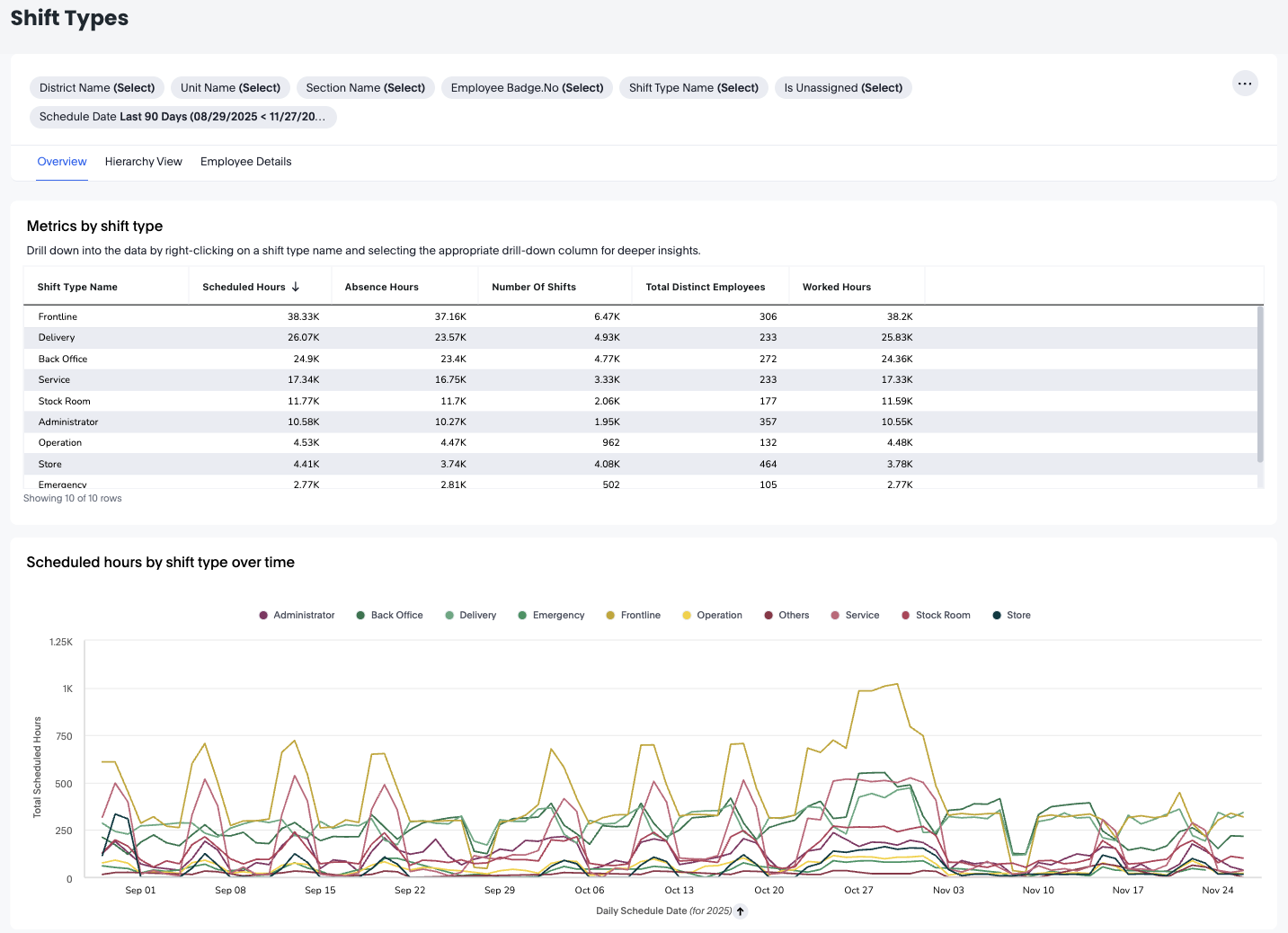1288x933 pixels.
Task: Open the three-dot more options menu
Action: [x=1244, y=84]
